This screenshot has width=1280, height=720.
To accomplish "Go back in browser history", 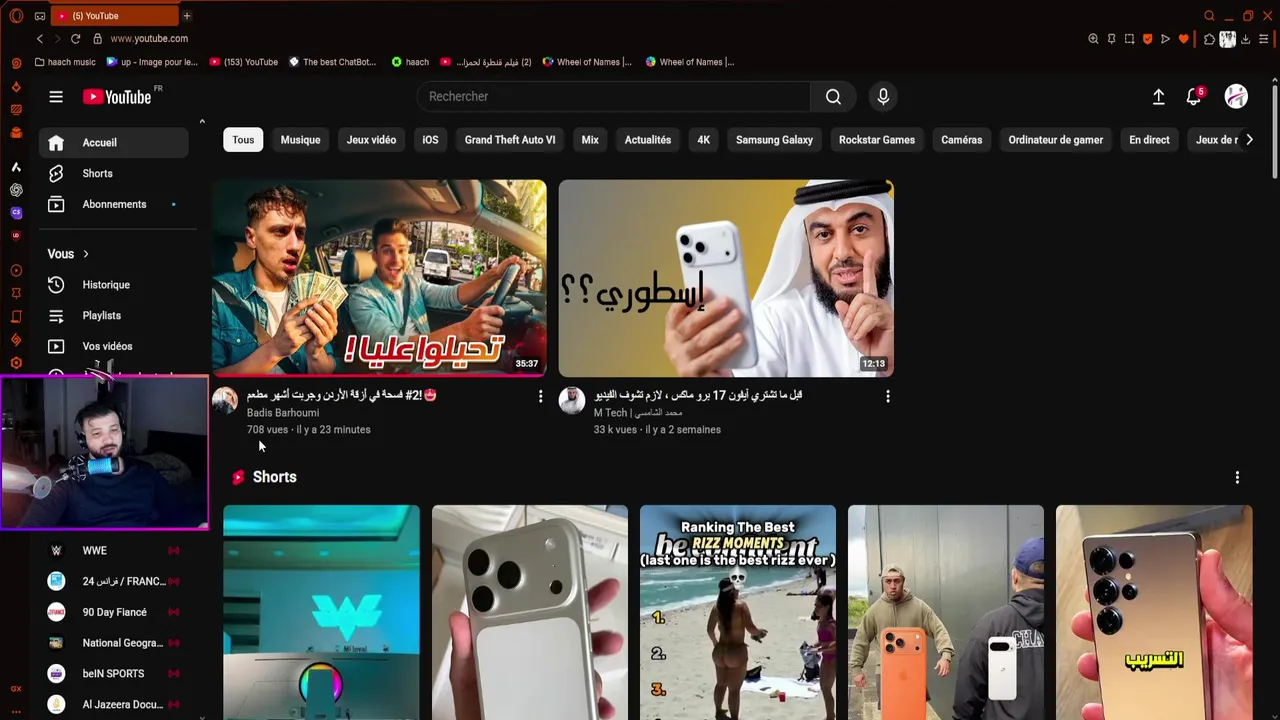I will 40,39.
